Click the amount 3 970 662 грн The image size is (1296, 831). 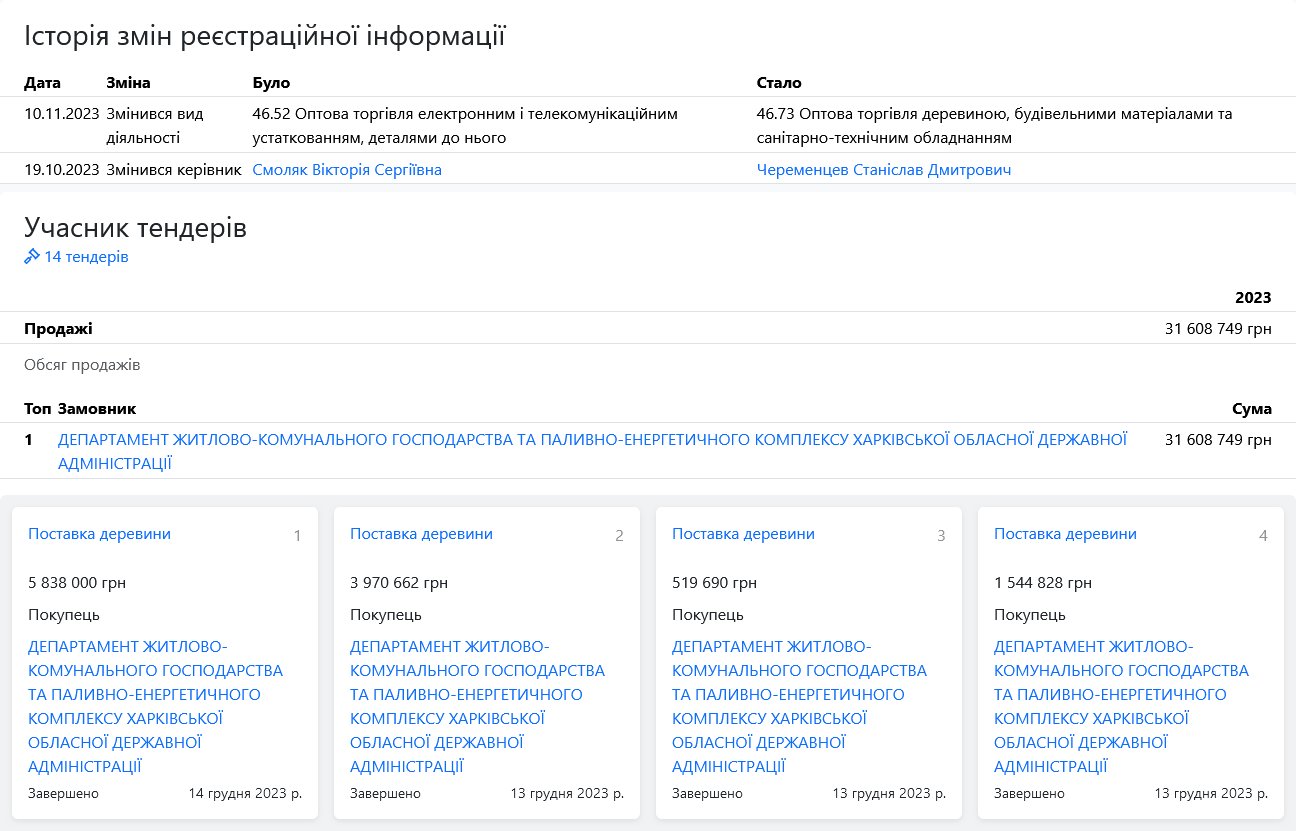(x=399, y=583)
